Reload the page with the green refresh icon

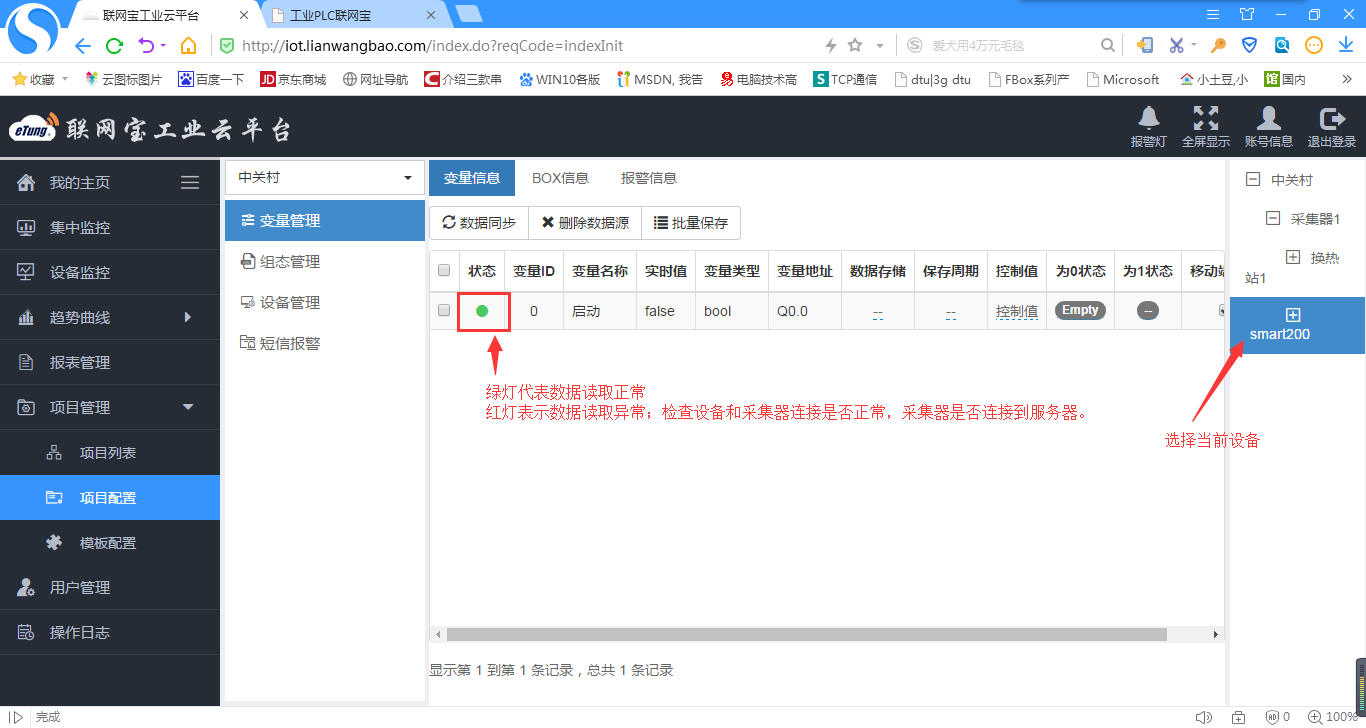click(114, 45)
